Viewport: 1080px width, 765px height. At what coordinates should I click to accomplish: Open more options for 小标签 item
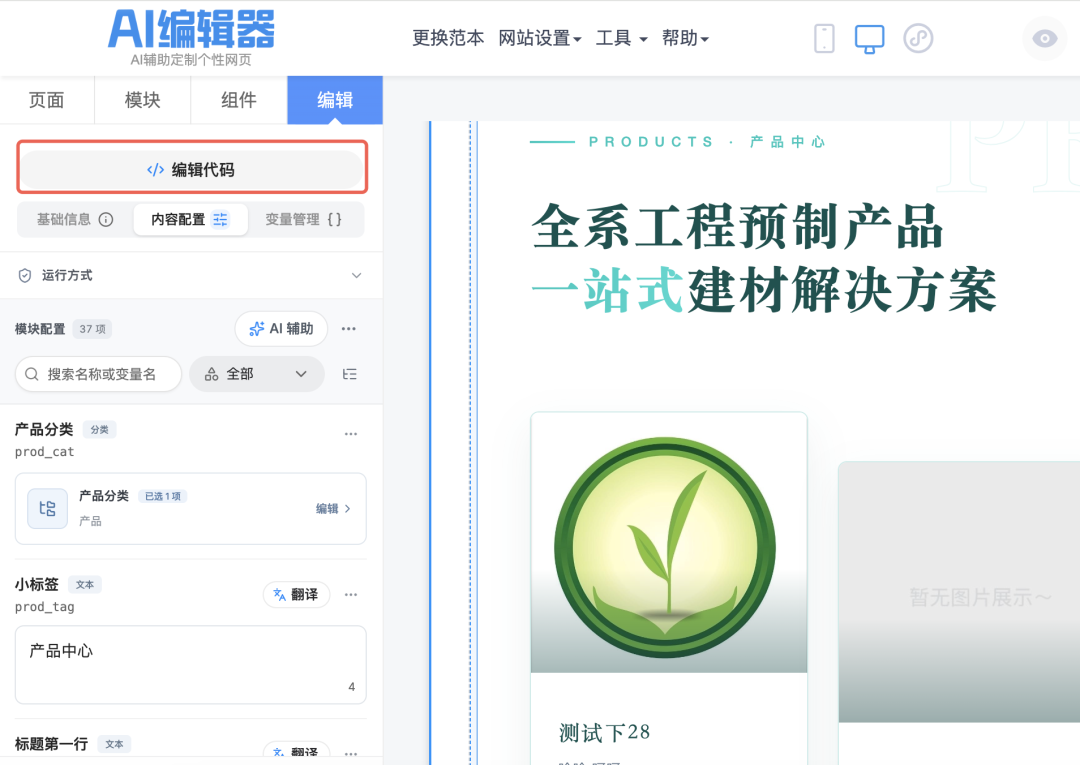[351, 594]
